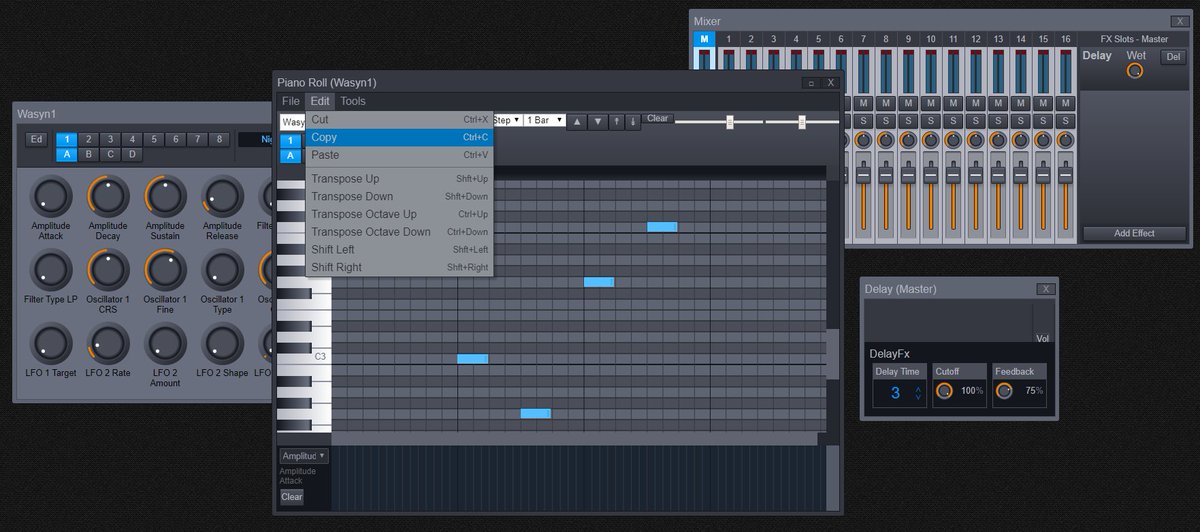
Task: Click the C3 piano key
Action: coord(304,356)
